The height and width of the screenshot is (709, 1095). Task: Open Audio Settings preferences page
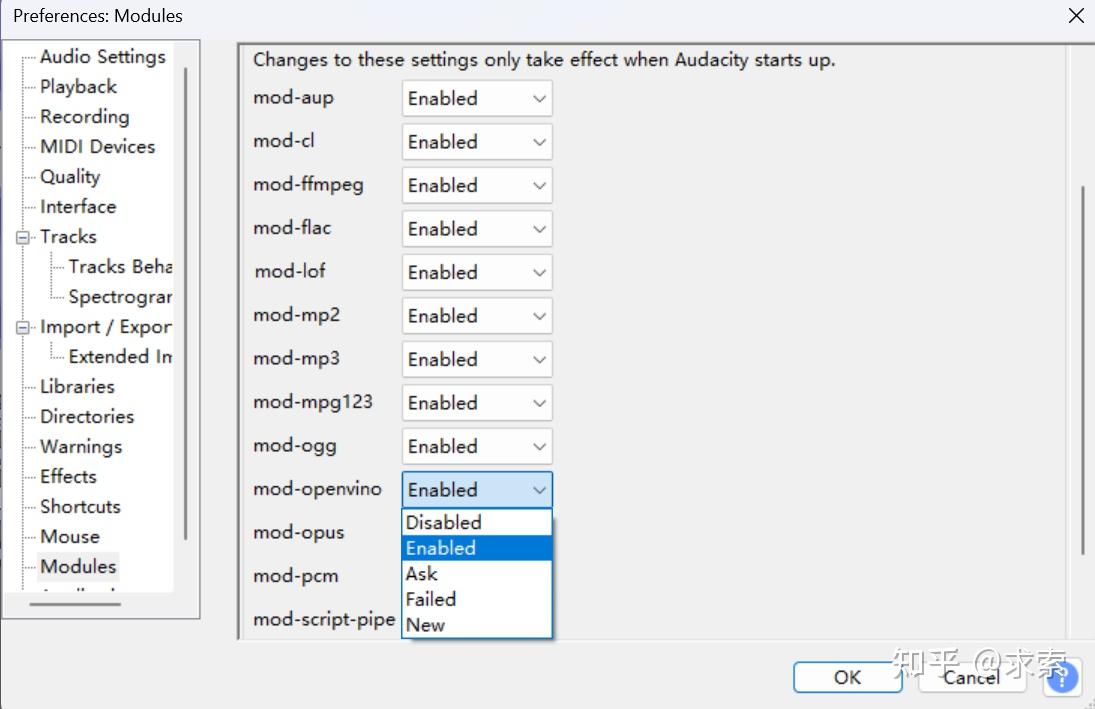pos(102,57)
